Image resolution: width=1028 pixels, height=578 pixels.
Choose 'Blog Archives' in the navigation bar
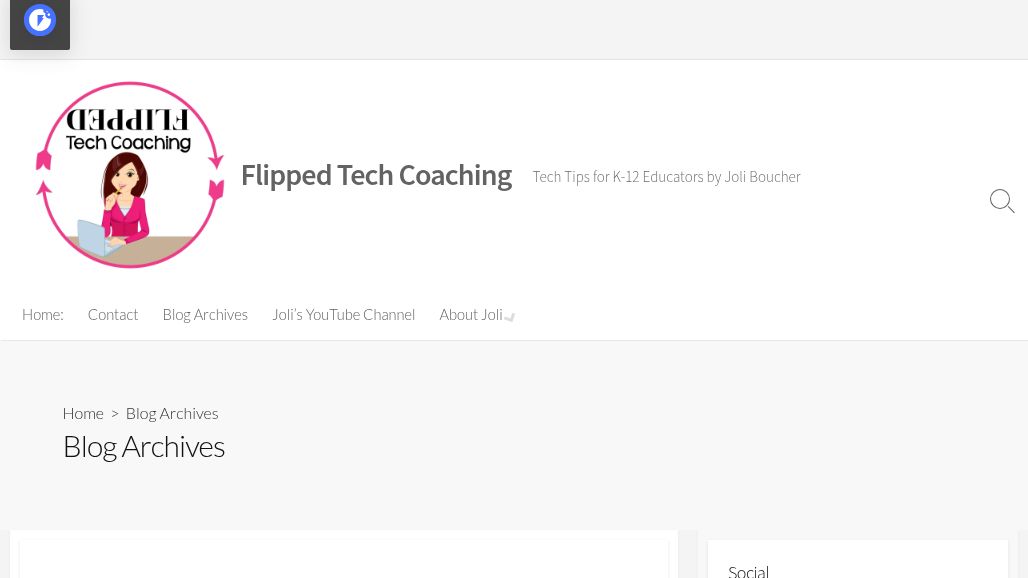click(x=205, y=314)
